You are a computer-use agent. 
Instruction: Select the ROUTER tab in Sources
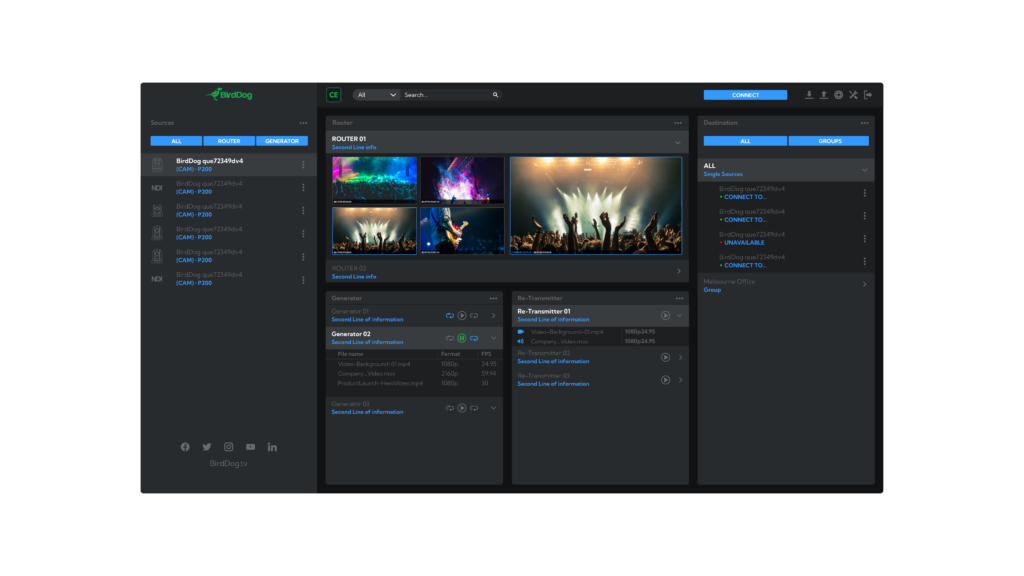click(229, 141)
